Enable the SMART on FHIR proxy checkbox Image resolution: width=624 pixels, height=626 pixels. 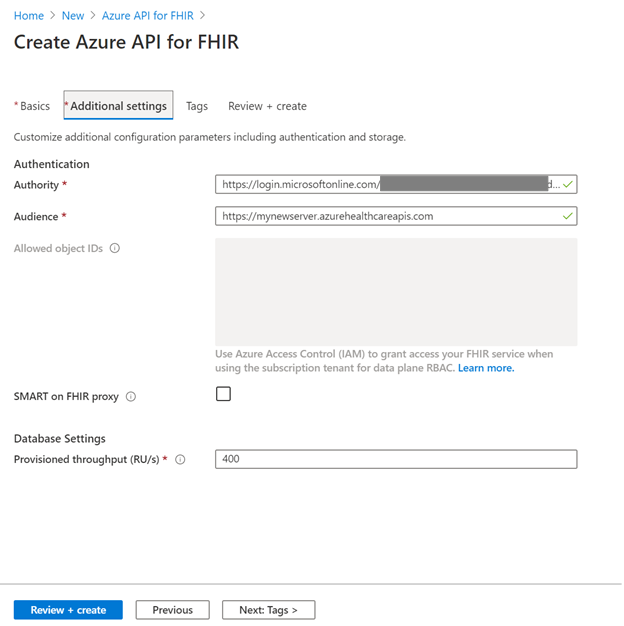click(223, 394)
